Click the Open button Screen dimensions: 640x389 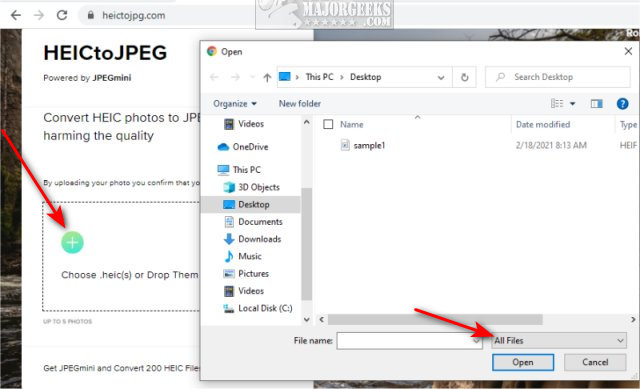523,362
